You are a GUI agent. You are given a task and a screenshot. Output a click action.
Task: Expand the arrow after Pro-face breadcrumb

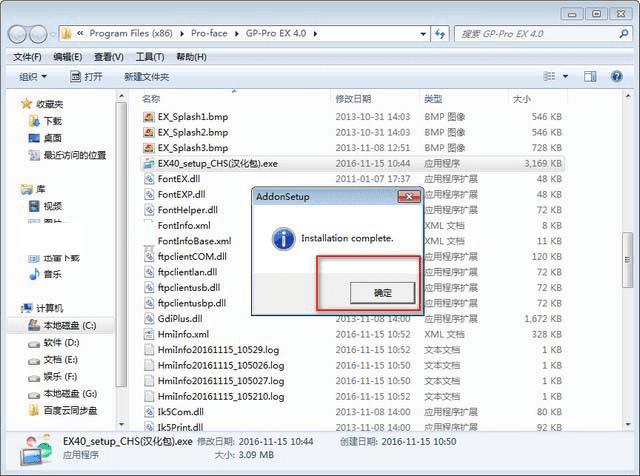click(x=237, y=34)
